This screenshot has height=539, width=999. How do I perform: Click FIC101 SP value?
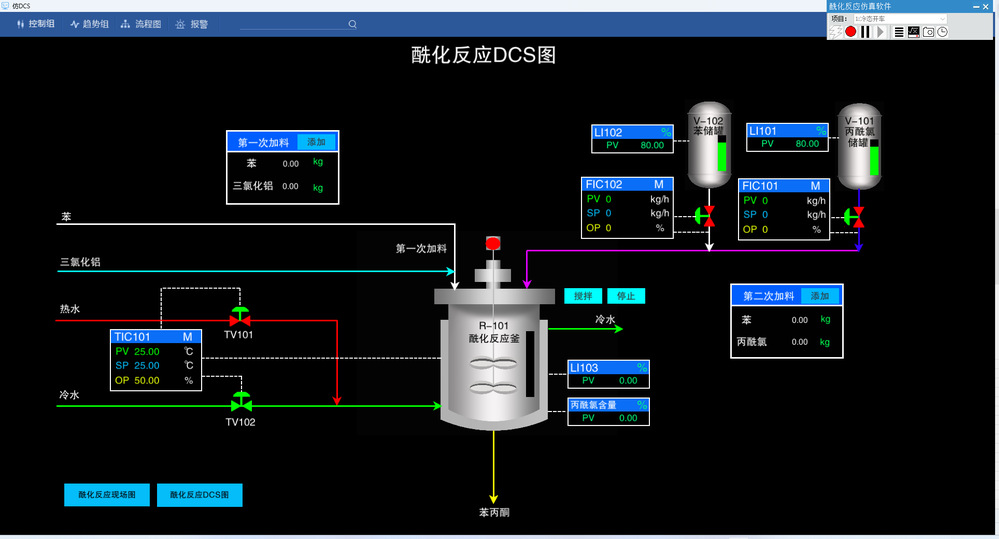point(765,215)
